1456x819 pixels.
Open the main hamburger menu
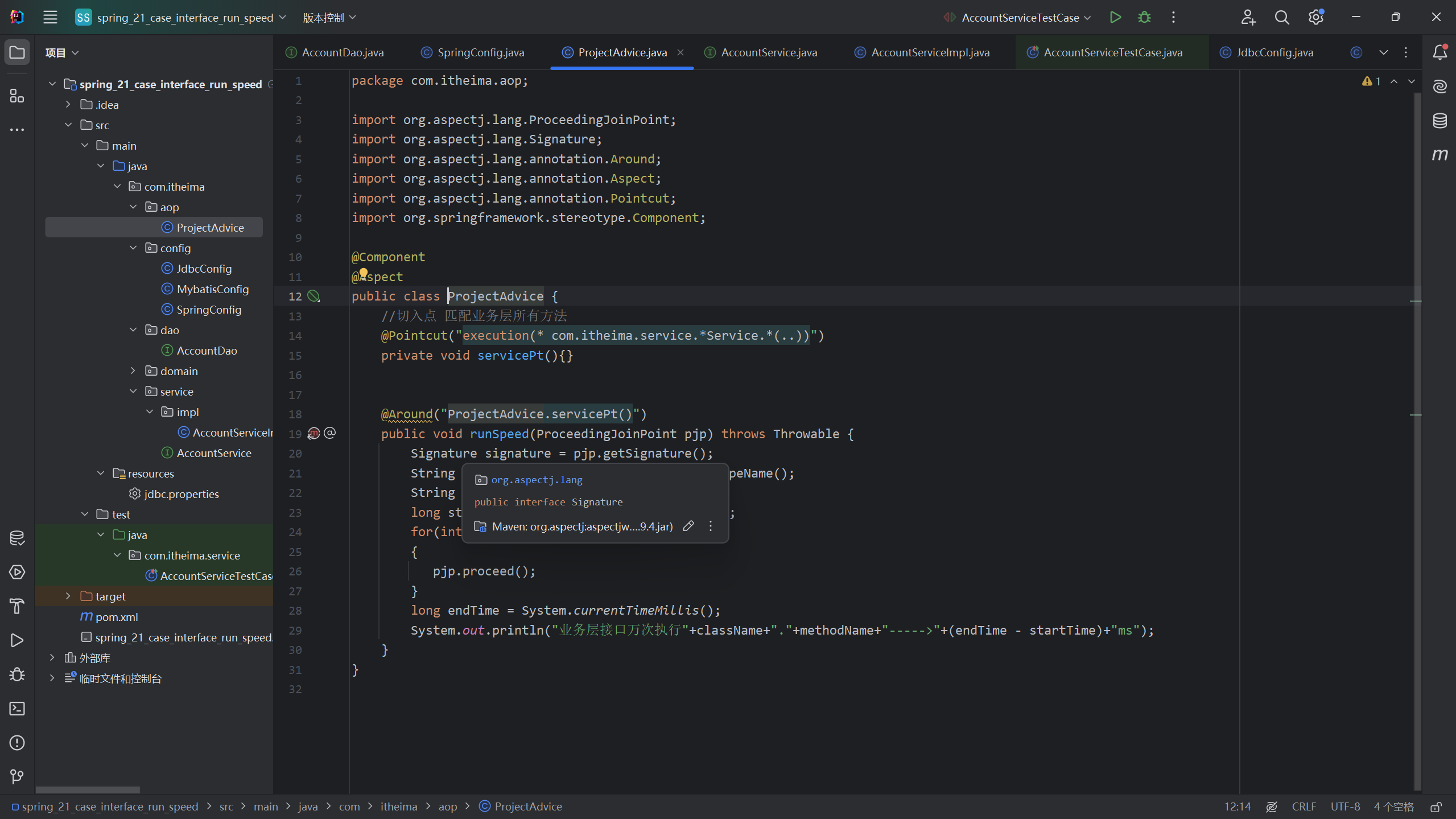50,17
